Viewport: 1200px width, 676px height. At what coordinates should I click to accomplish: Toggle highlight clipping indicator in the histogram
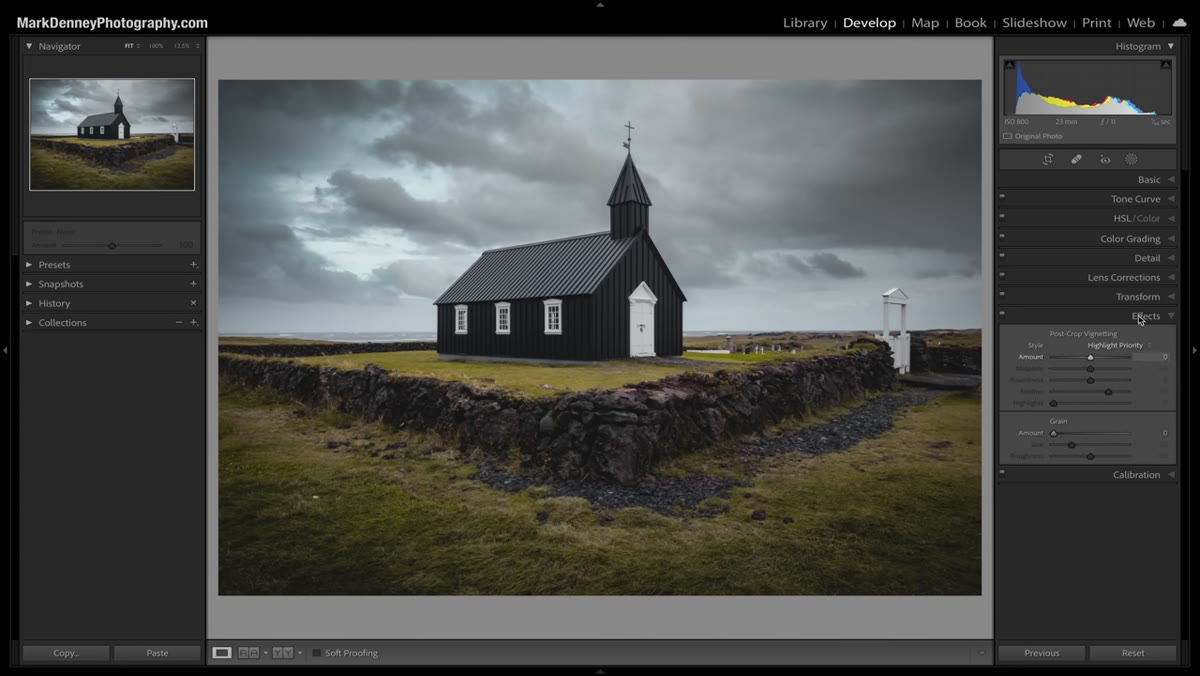1166,65
